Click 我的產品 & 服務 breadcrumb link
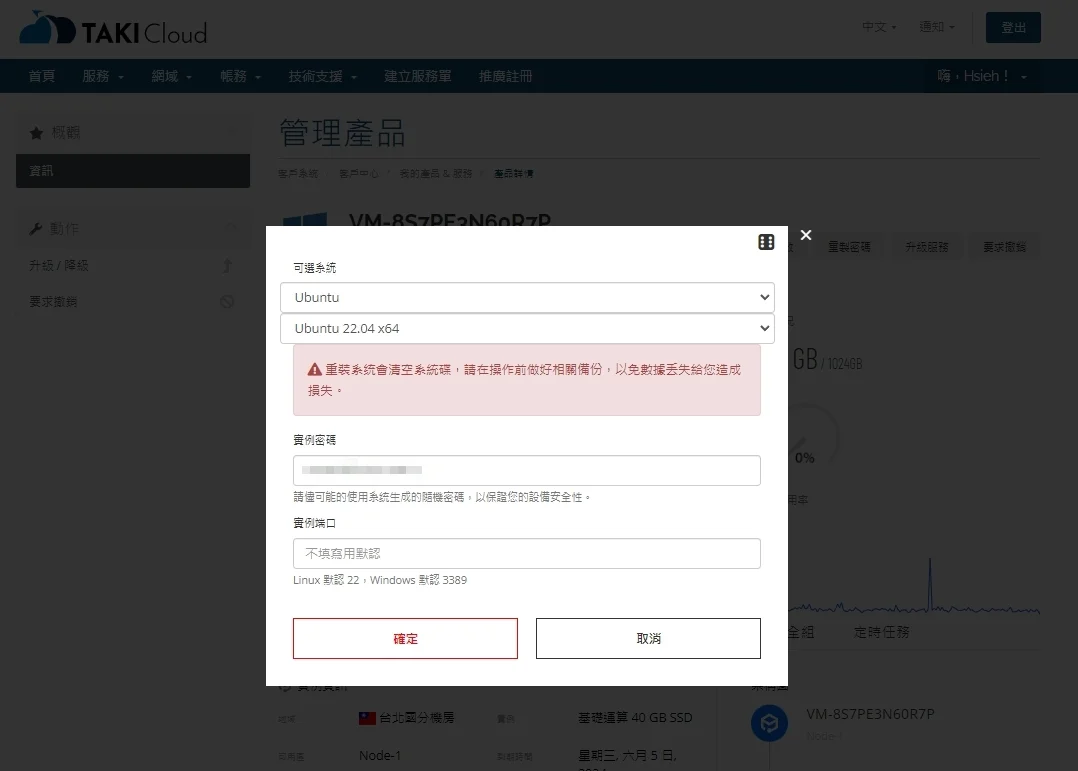Screen dimensions: 1078x771 (436, 174)
